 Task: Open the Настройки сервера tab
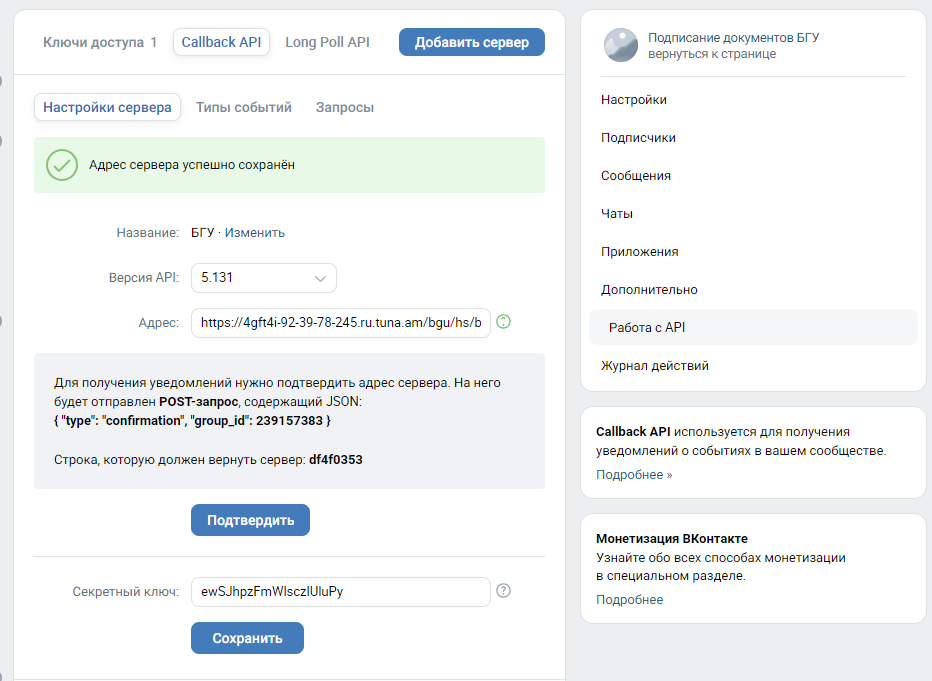(x=107, y=107)
